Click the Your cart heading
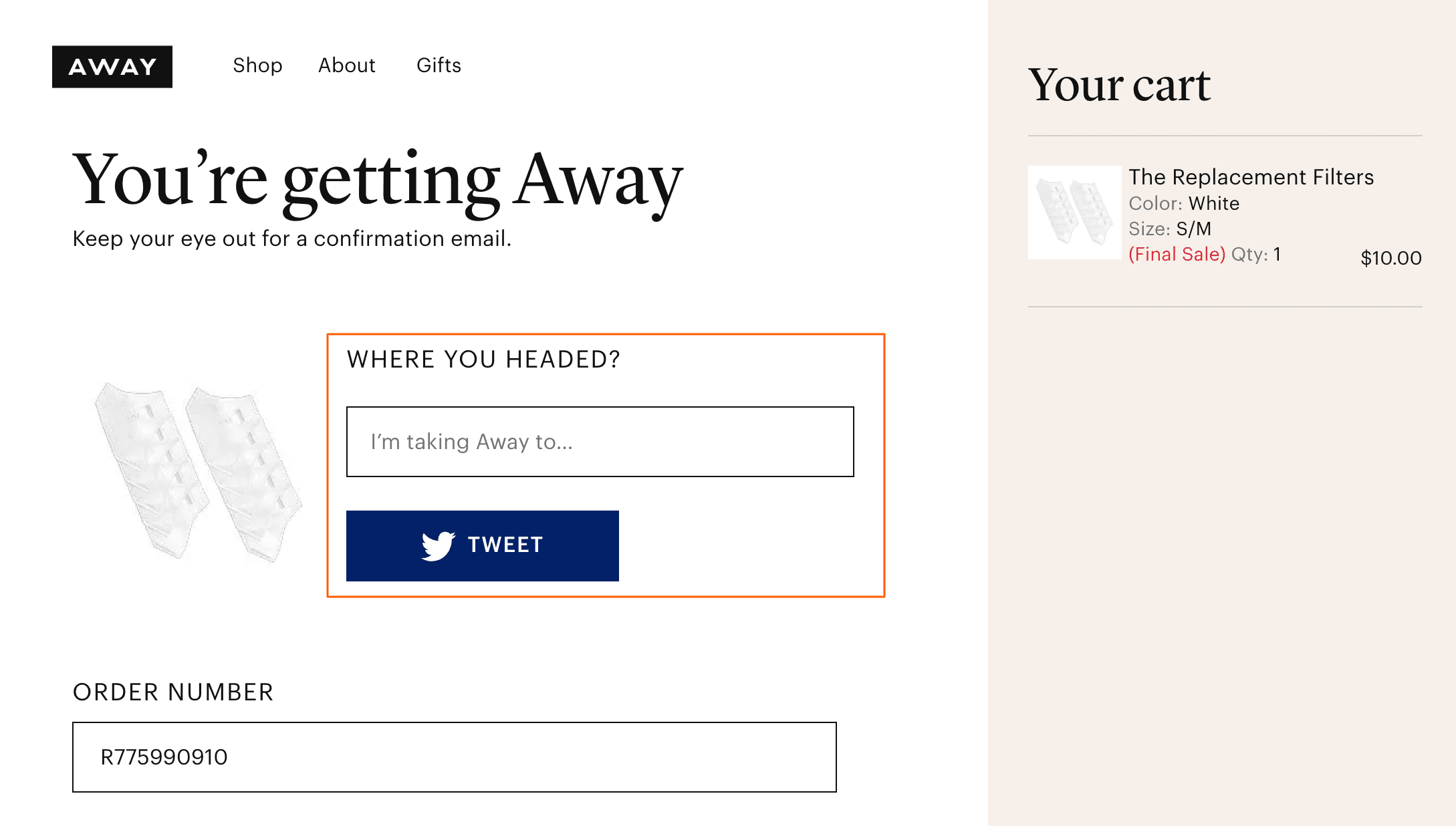 [1121, 86]
